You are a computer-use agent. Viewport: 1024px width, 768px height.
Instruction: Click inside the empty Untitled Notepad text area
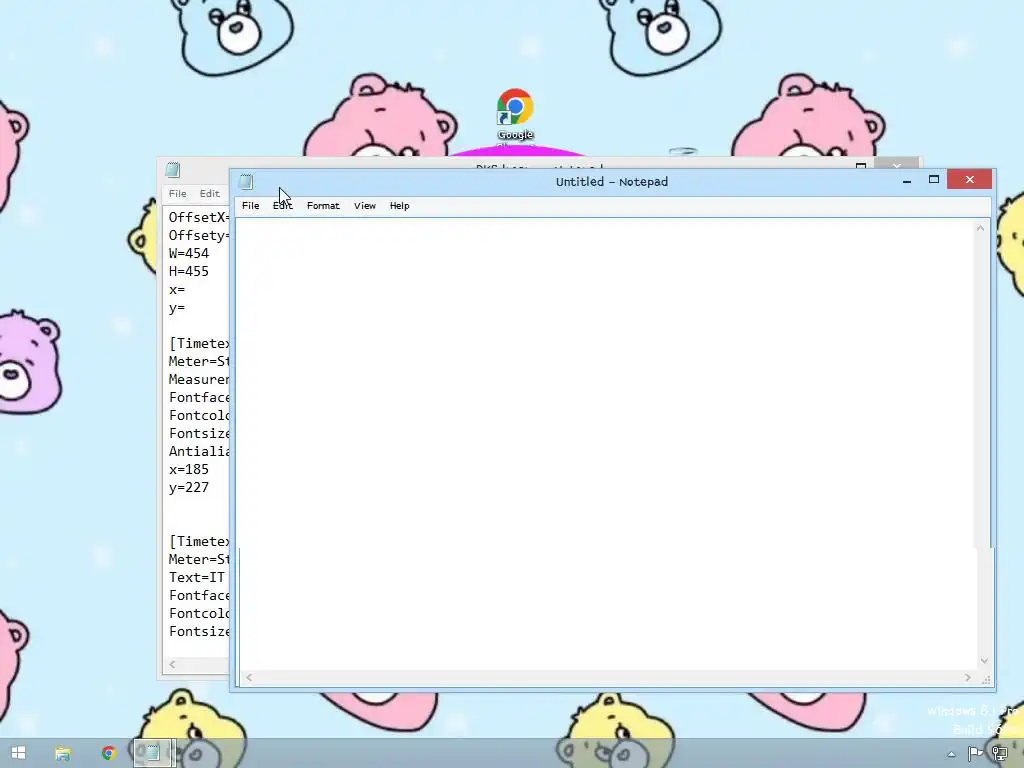coord(605,444)
